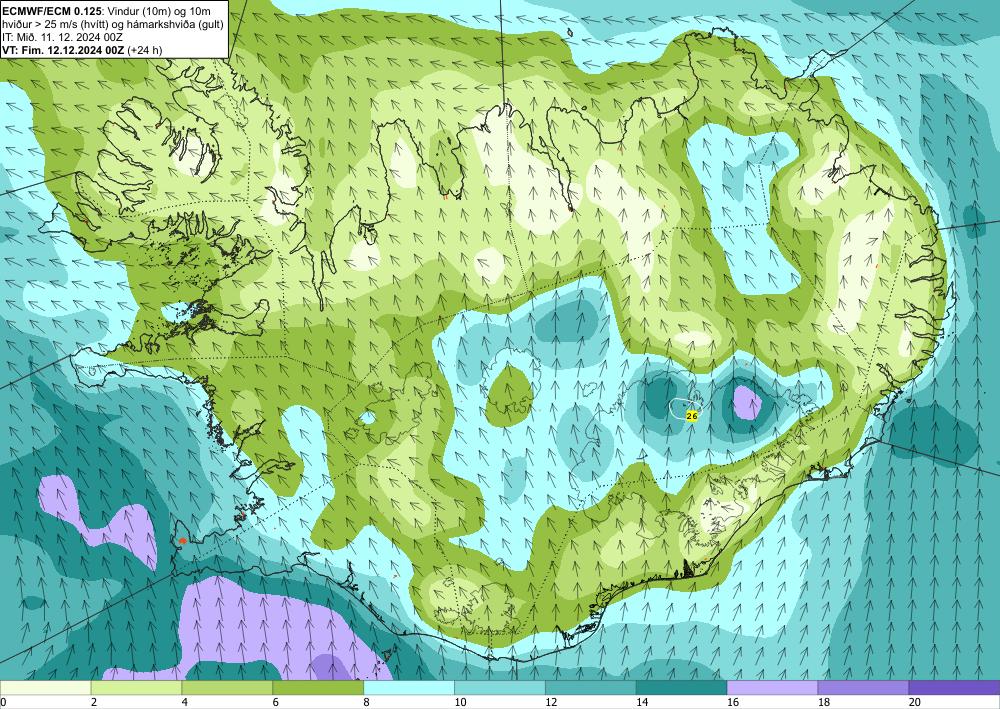
Task: Click 'IT: Mið. 11. 12. 2024 00Z' text
Action: (x=62, y=37)
